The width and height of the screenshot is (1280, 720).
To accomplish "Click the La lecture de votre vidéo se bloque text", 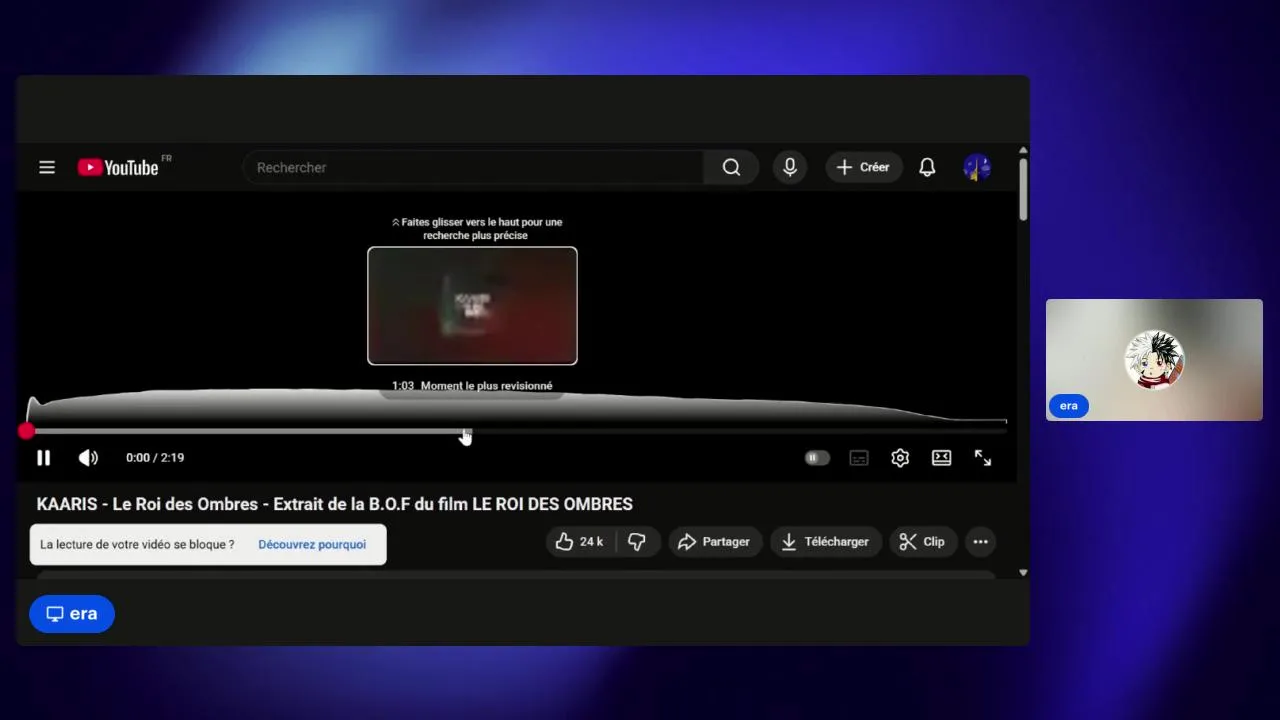I will (x=137, y=545).
